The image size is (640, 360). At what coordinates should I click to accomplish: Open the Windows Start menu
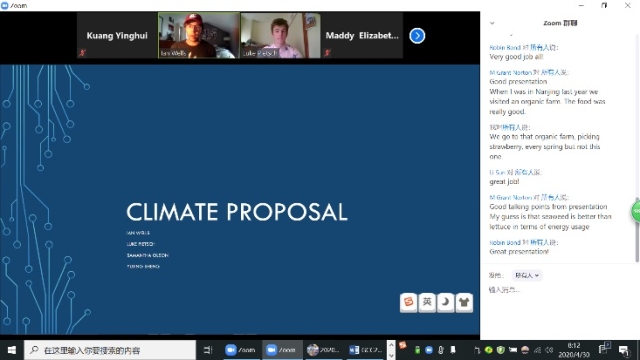tap(12, 350)
